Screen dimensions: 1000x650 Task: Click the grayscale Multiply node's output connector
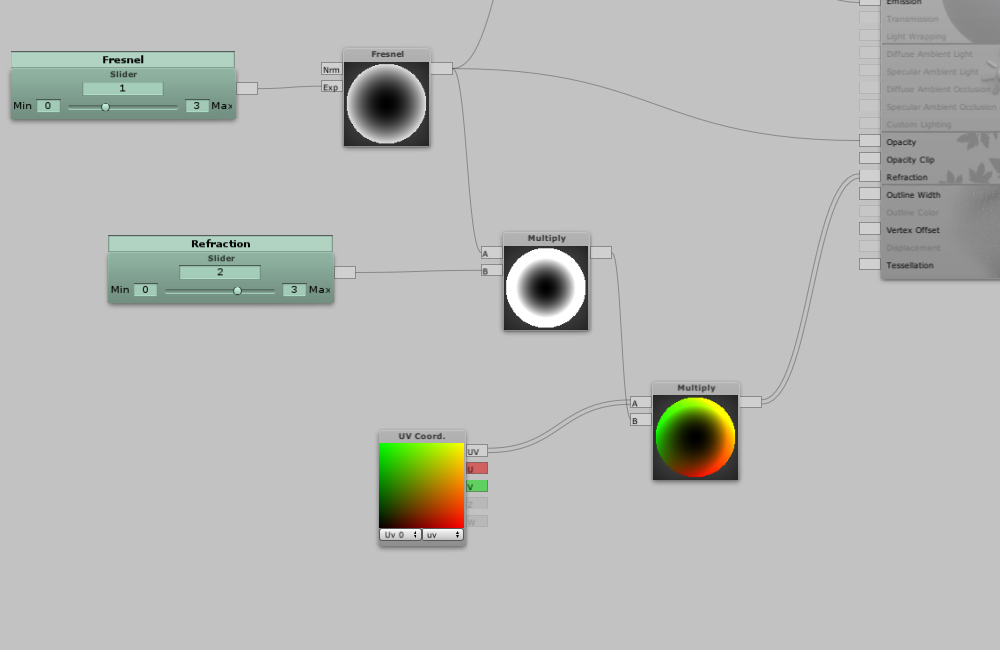tap(601, 253)
